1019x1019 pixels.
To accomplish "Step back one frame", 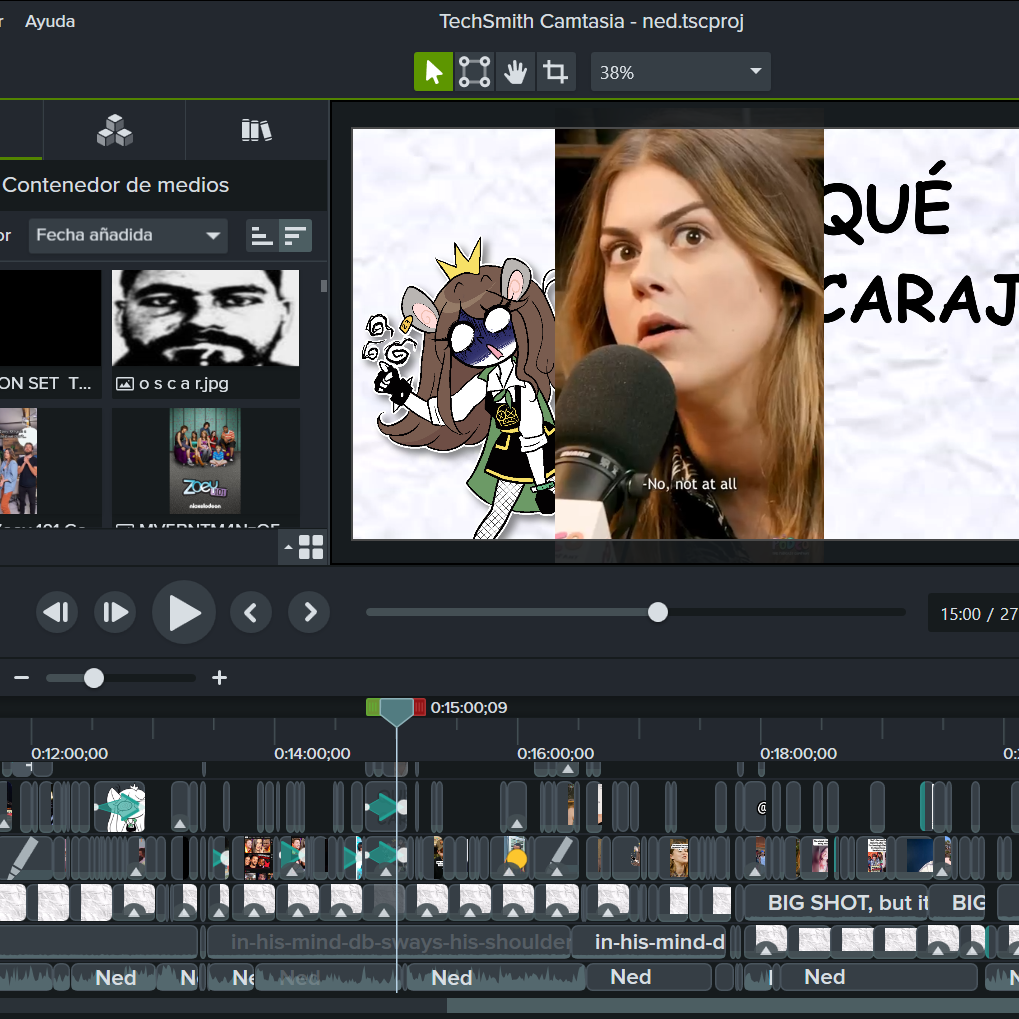I will click(57, 612).
